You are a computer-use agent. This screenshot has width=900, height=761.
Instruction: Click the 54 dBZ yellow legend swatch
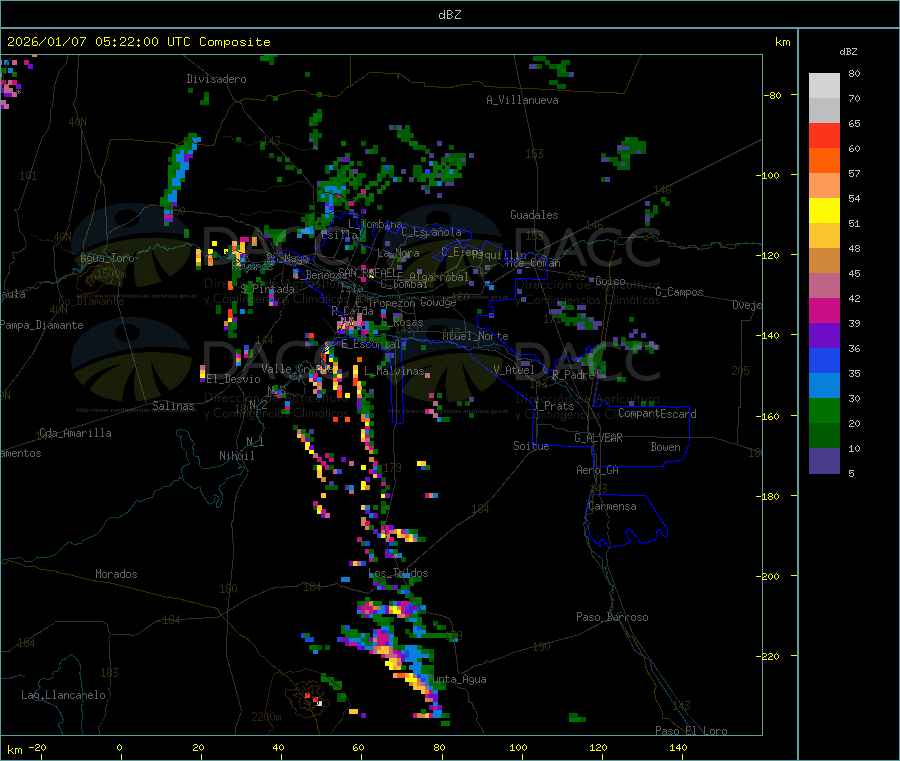point(824,211)
